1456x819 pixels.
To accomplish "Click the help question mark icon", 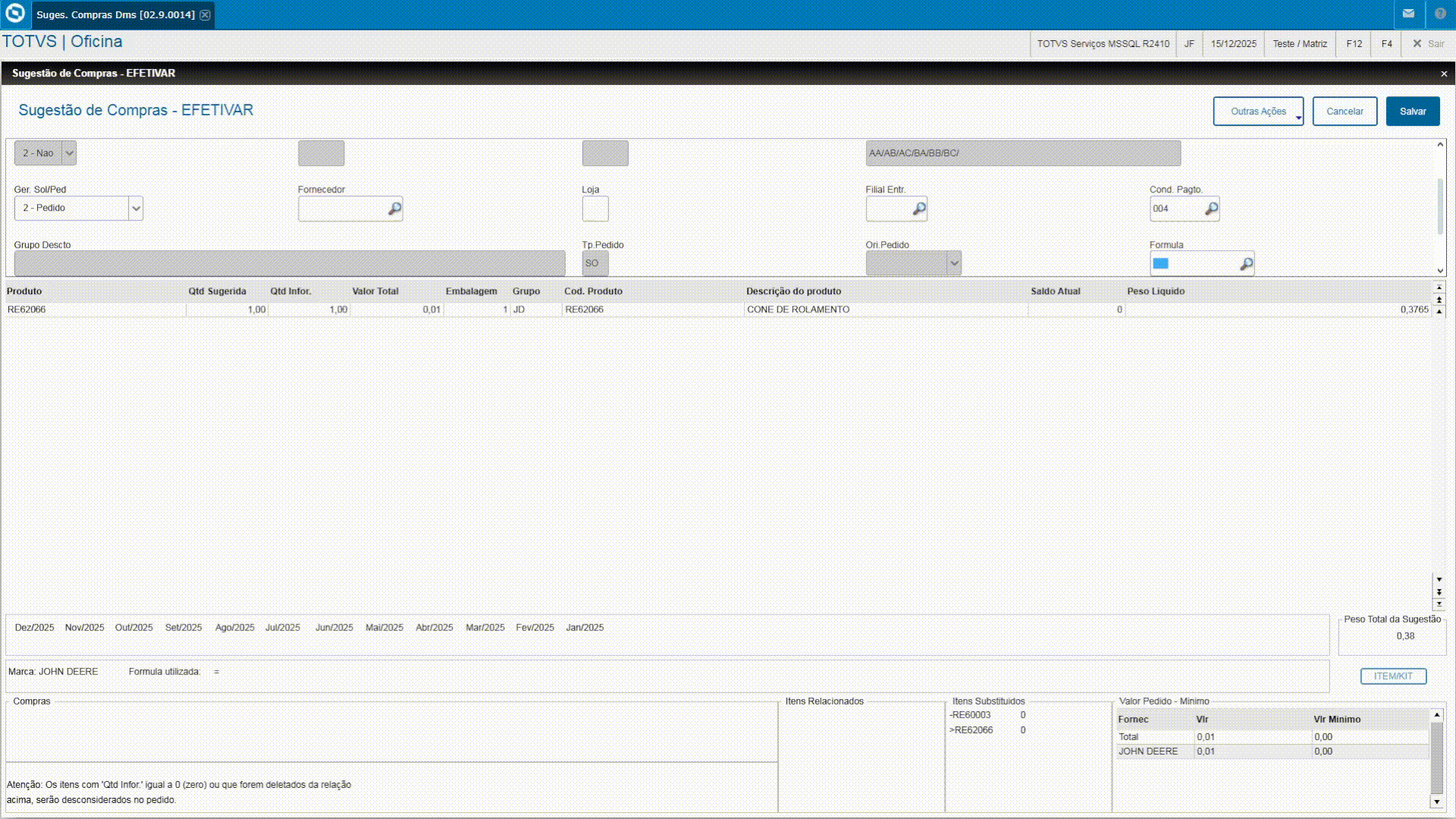I will (1440, 14).
